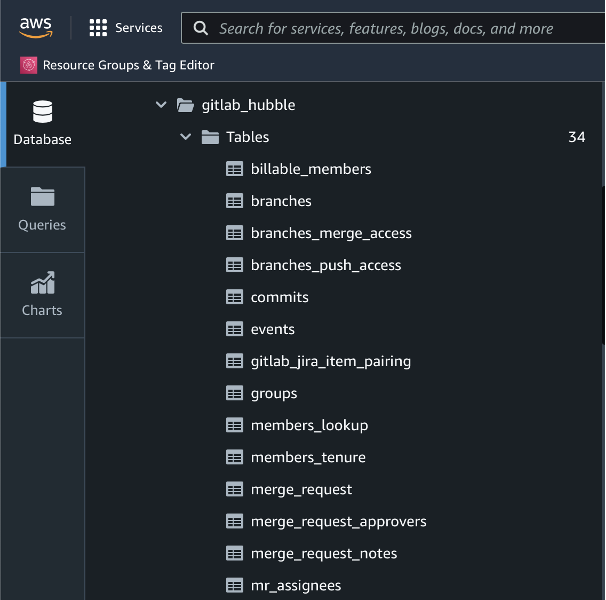Click the members_tenure table icon
Image resolution: width=606 pixels, height=600 pixels.
[235, 457]
